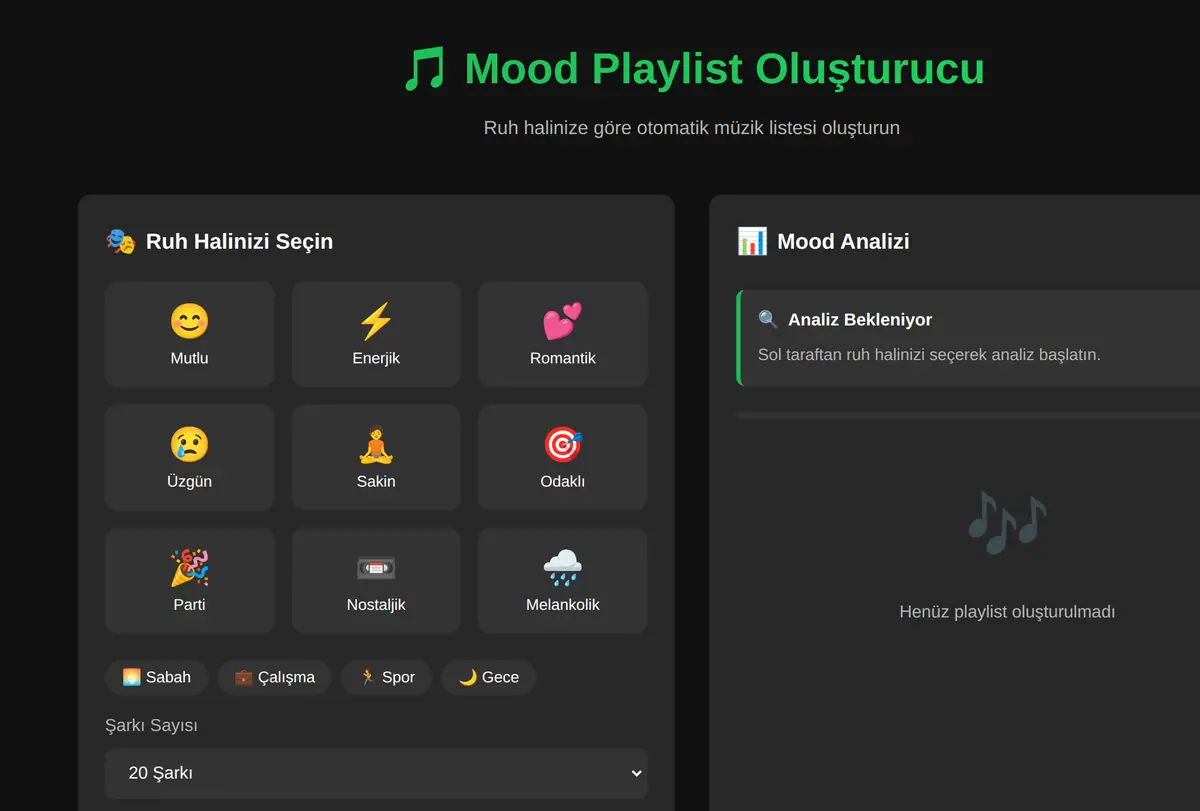Click the subtitle 'Ruh halinize göre otomatik müzik listesi oluşturun'

click(692, 128)
